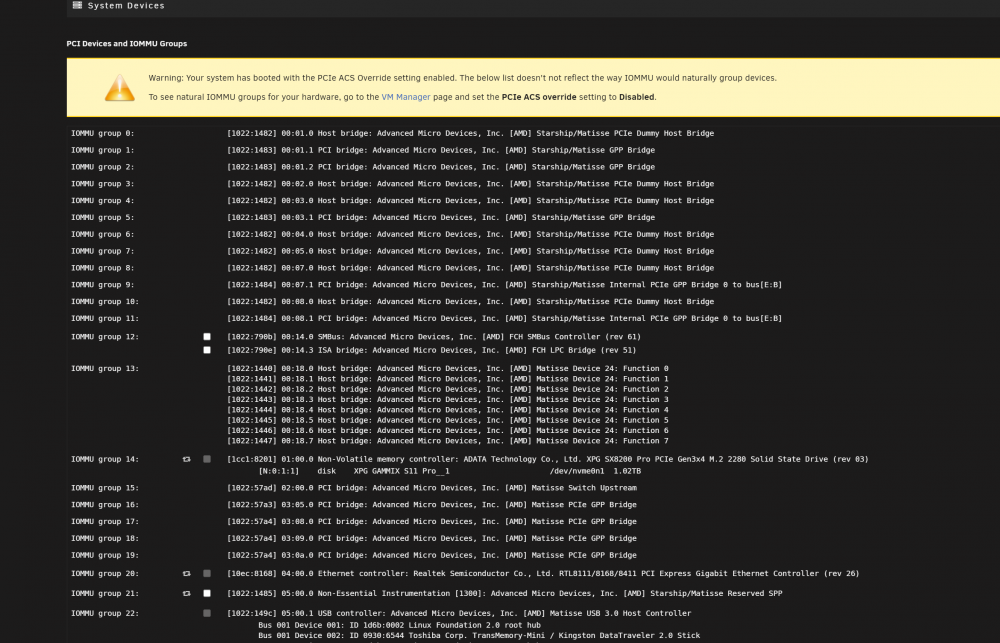The height and width of the screenshot is (643, 1000).
Task: Click the IOMMU group 0 label
Action: pos(103,133)
